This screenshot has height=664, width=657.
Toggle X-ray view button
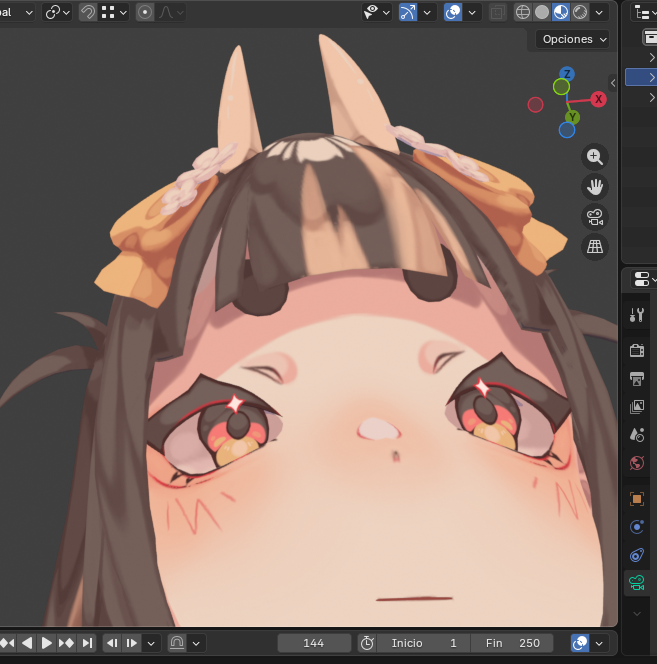point(498,13)
